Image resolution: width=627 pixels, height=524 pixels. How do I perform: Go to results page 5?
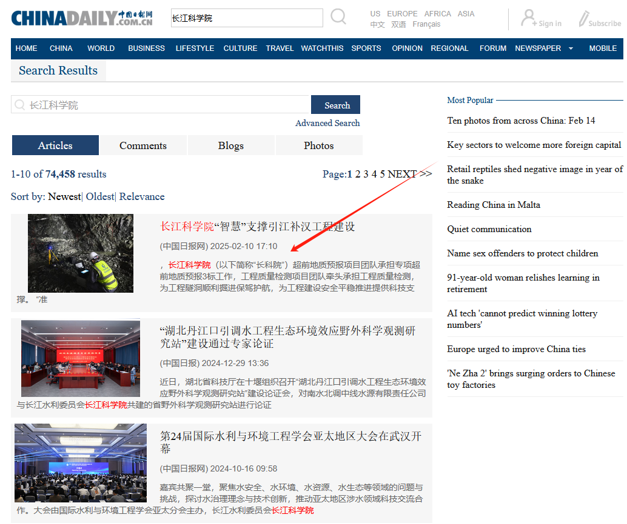pyautogui.click(x=383, y=174)
